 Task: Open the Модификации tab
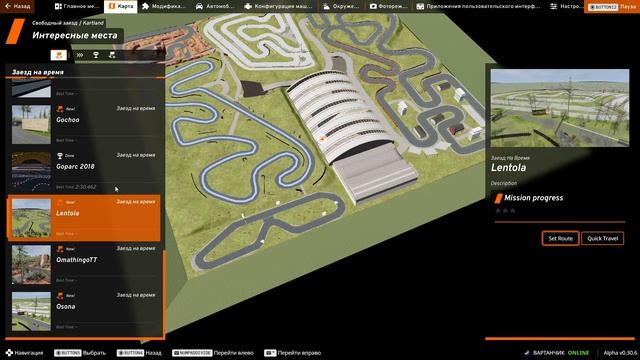click(x=163, y=7)
